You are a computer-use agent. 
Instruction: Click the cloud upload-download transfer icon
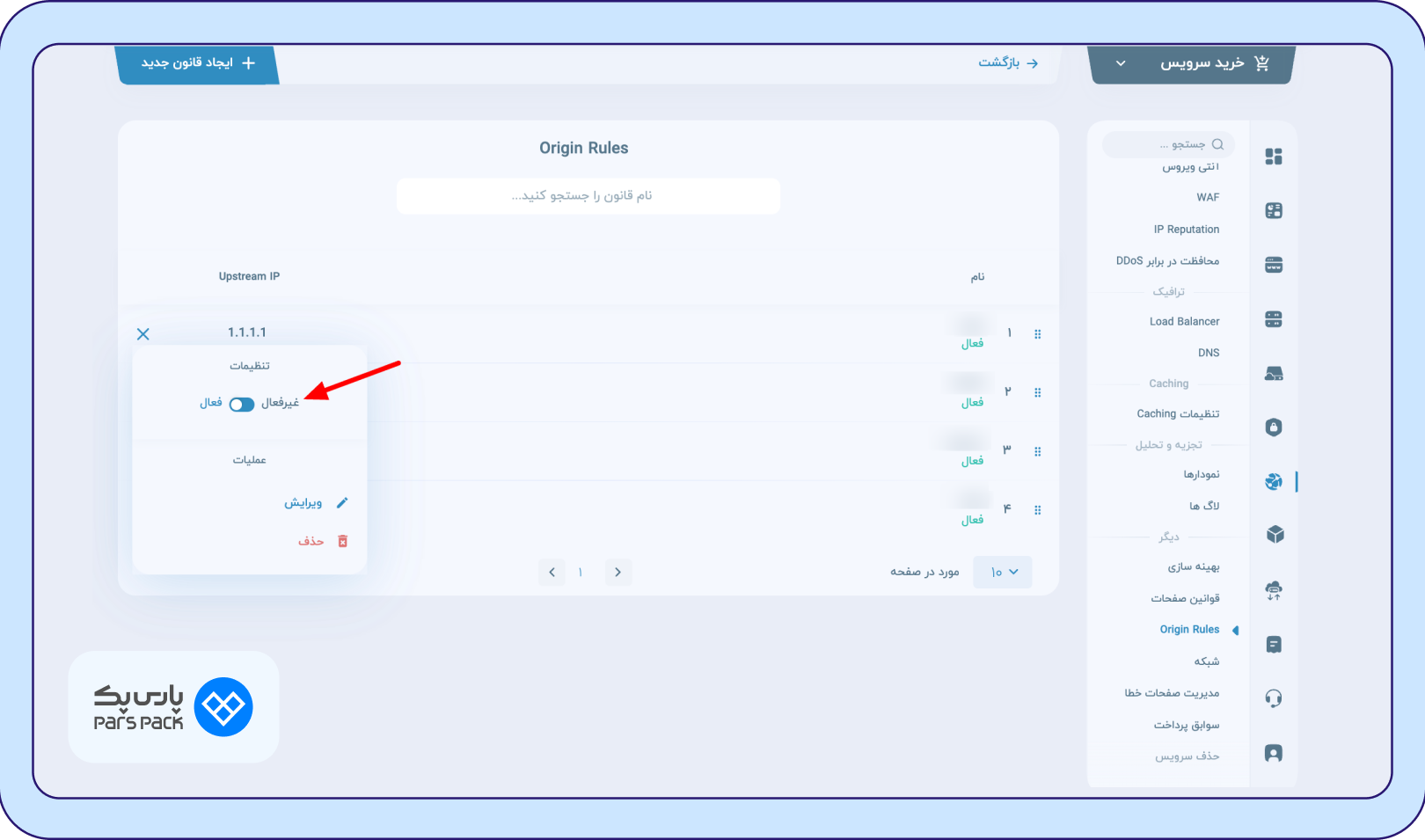(x=1273, y=590)
